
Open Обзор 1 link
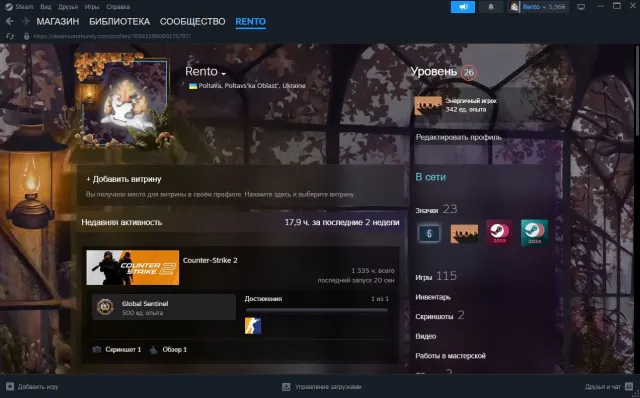175,349
